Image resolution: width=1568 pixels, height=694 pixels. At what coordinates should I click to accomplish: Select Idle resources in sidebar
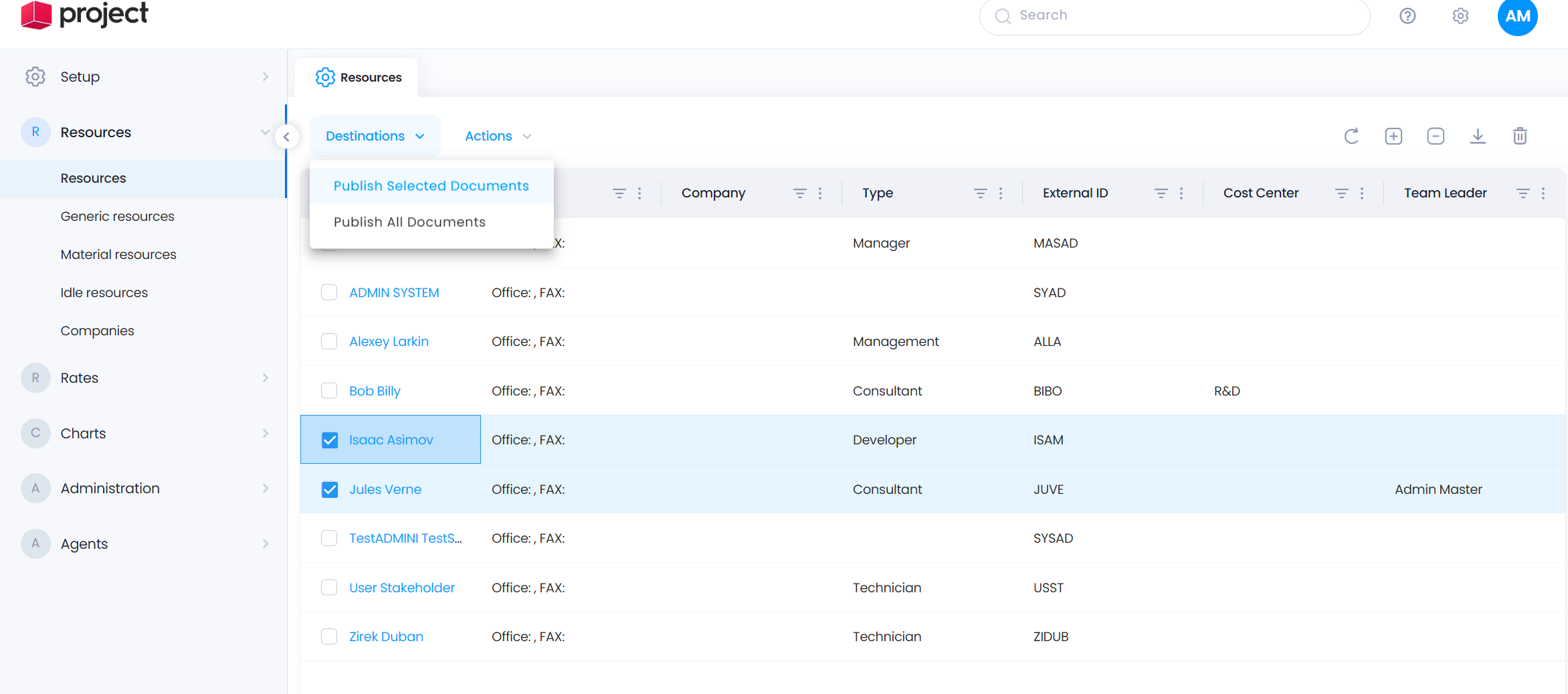coord(104,293)
